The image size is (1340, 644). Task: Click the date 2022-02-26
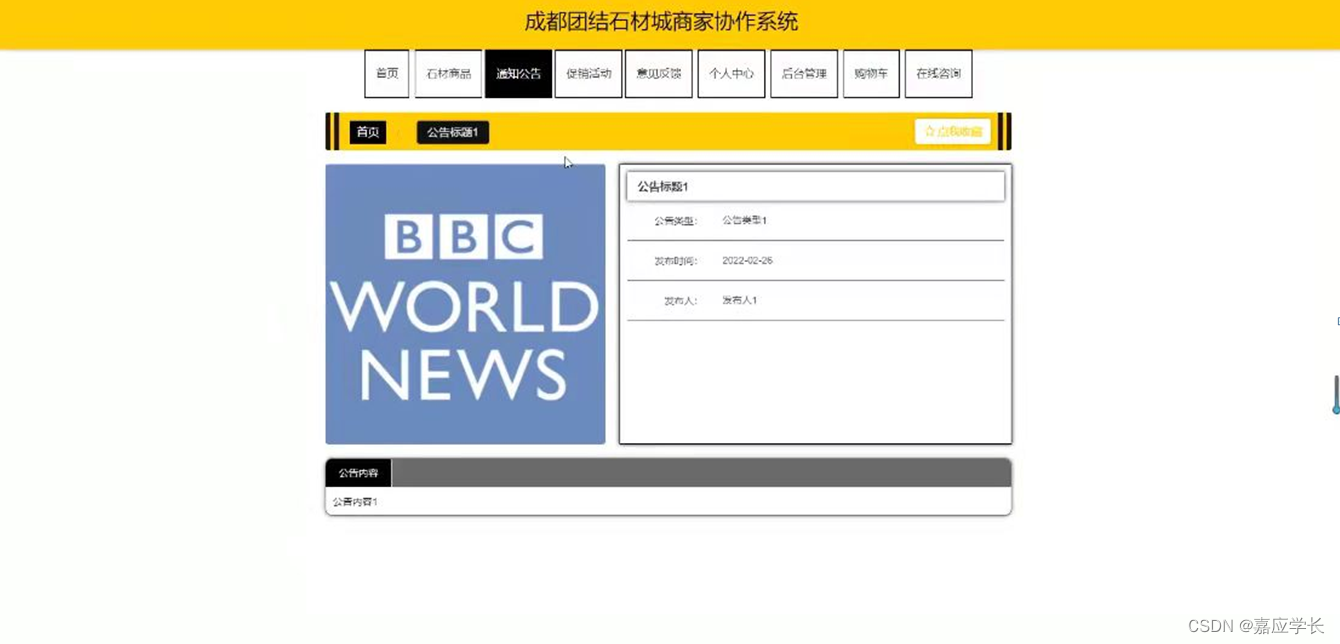click(x=747, y=261)
